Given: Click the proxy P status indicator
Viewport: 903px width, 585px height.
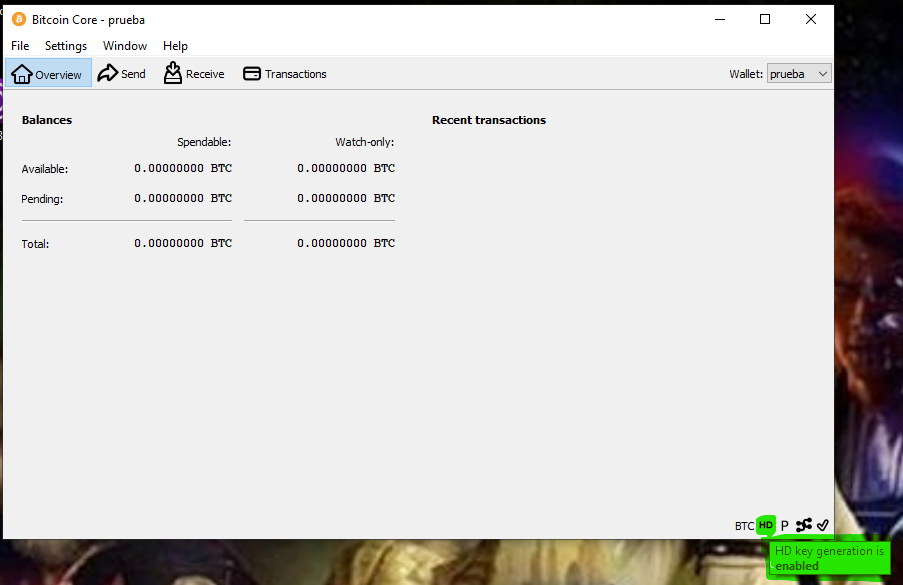Looking at the screenshot, I should click(x=784, y=525).
